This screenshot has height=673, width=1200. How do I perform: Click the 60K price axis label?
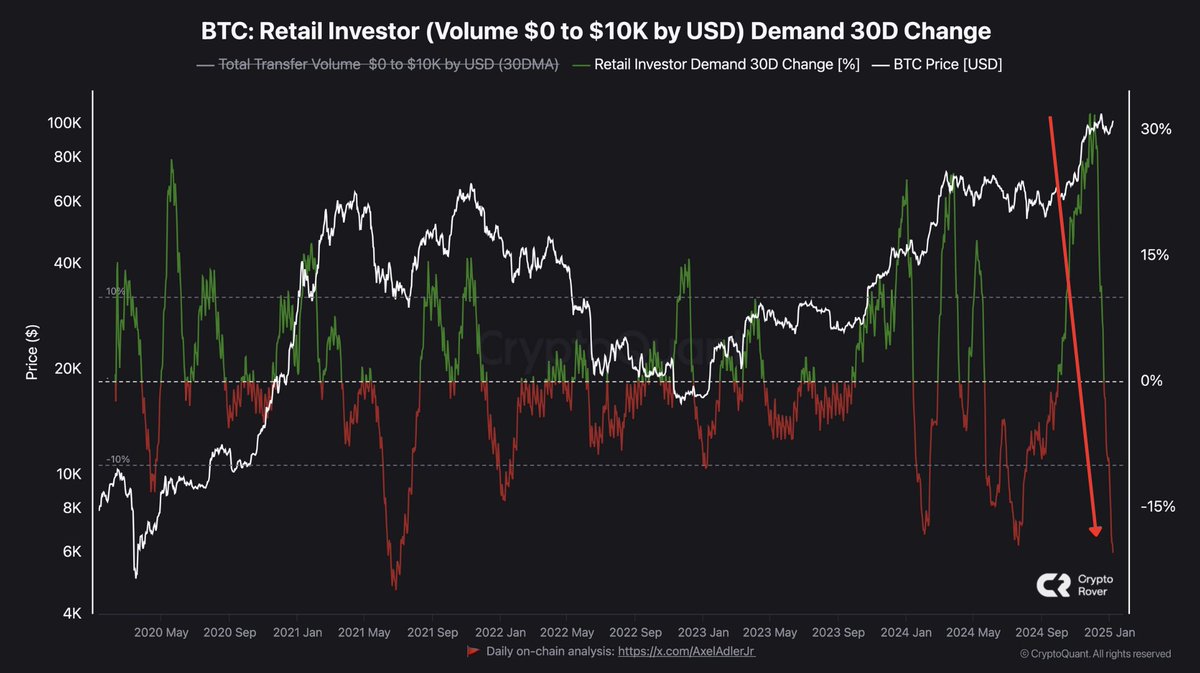(66, 201)
